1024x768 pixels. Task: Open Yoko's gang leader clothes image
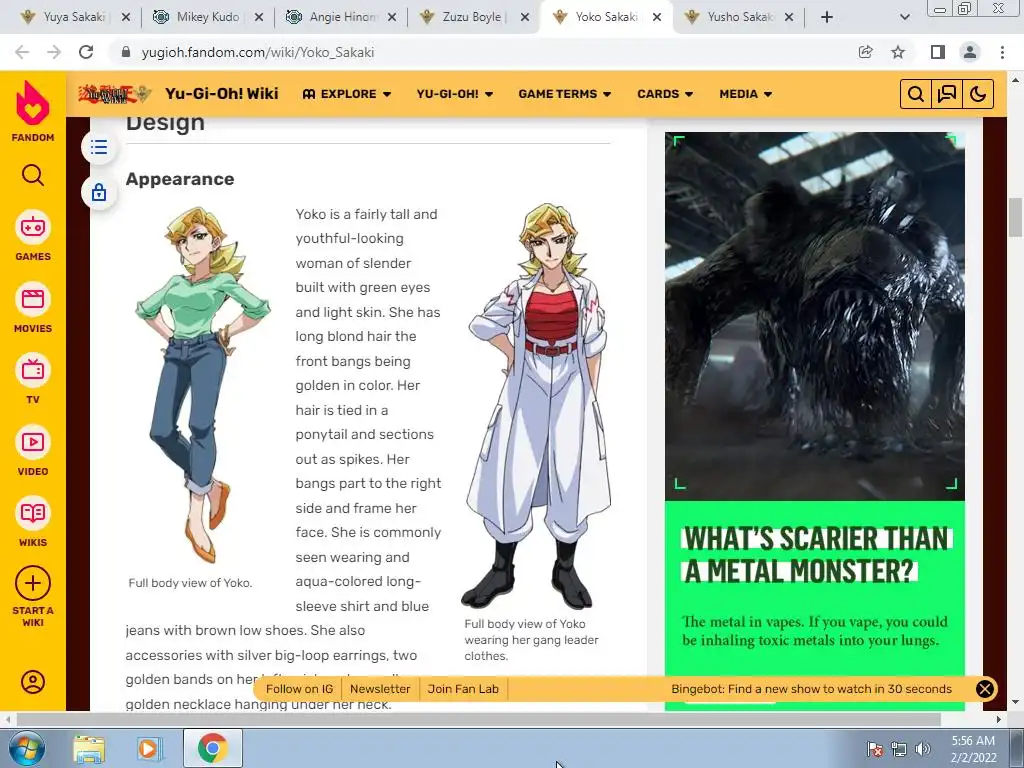pyautogui.click(x=536, y=405)
